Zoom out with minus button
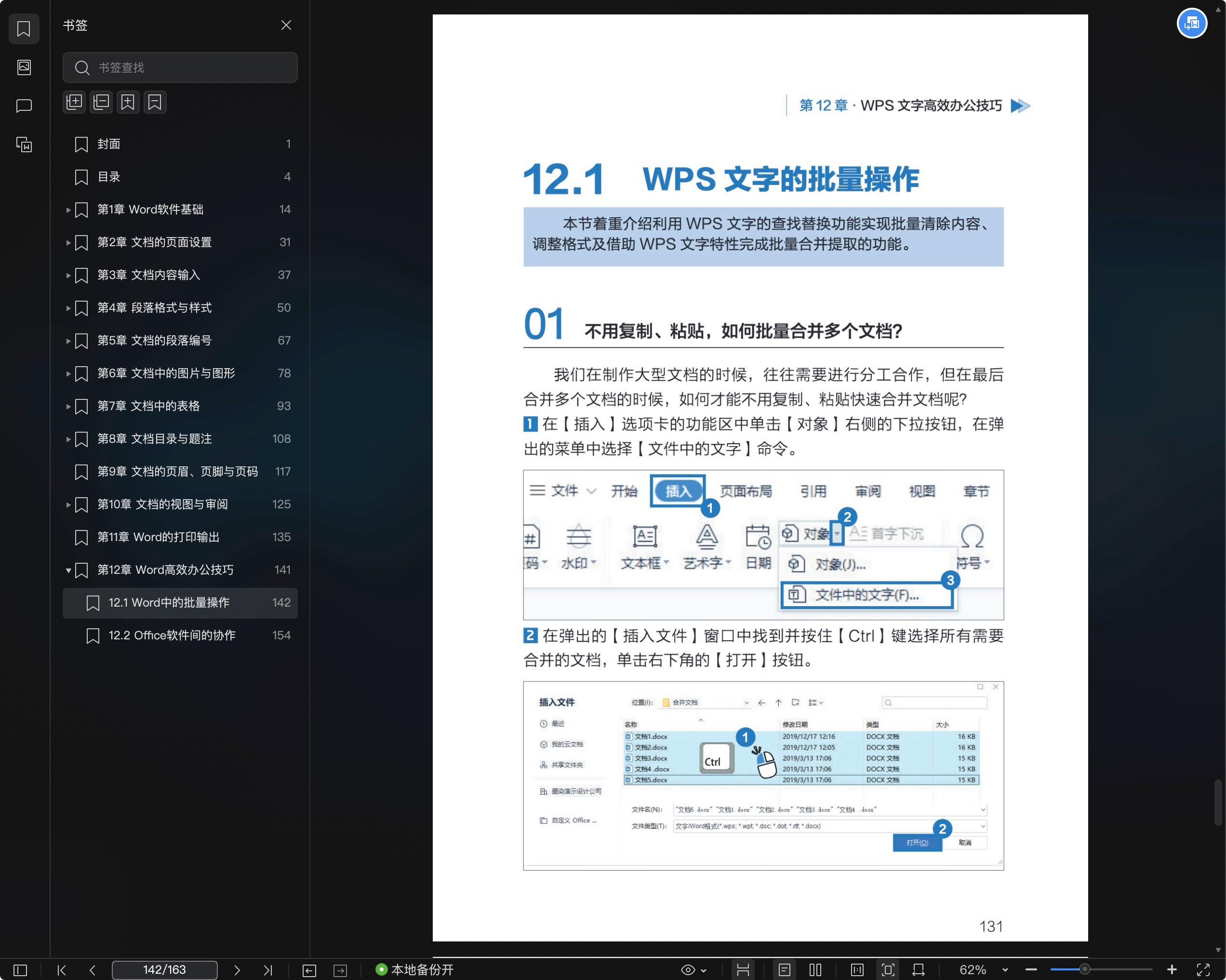This screenshot has width=1226, height=980. click(x=1031, y=970)
